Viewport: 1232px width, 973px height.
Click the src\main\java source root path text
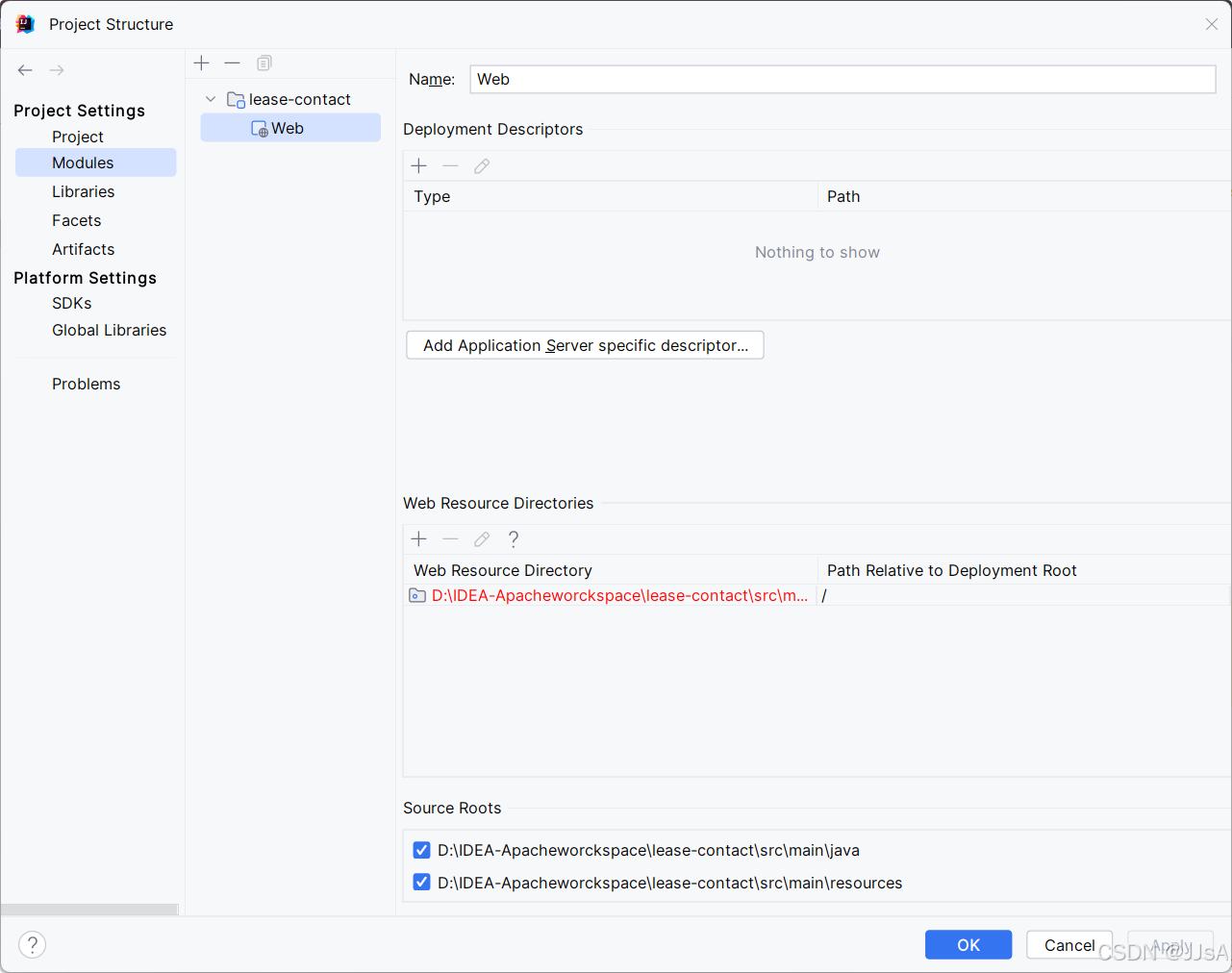click(648, 850)
